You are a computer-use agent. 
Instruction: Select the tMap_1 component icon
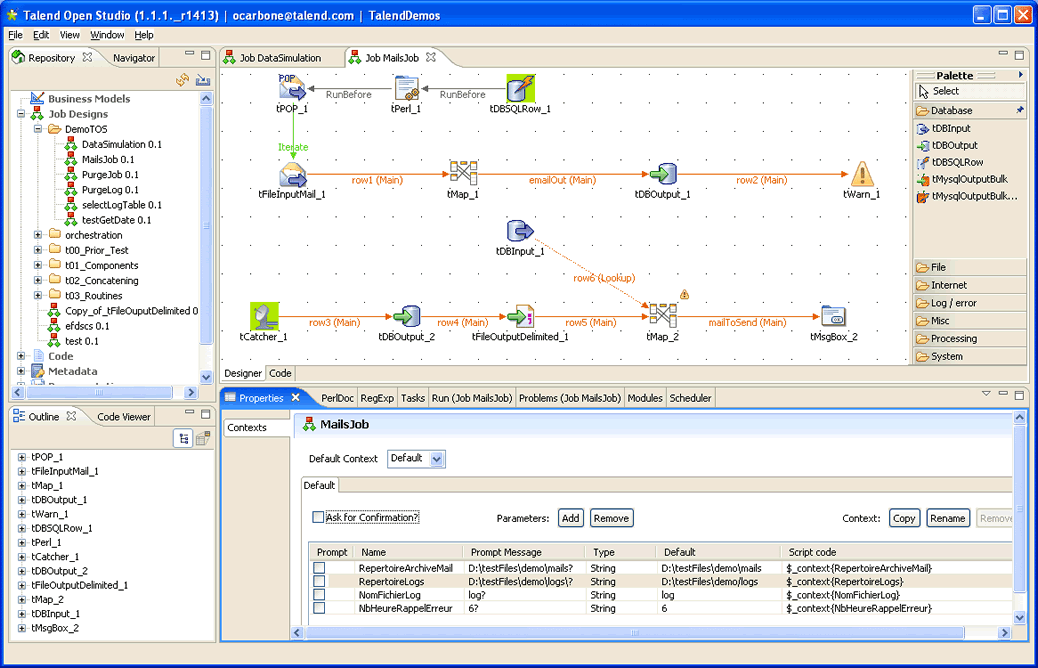(x=463, y=173)
